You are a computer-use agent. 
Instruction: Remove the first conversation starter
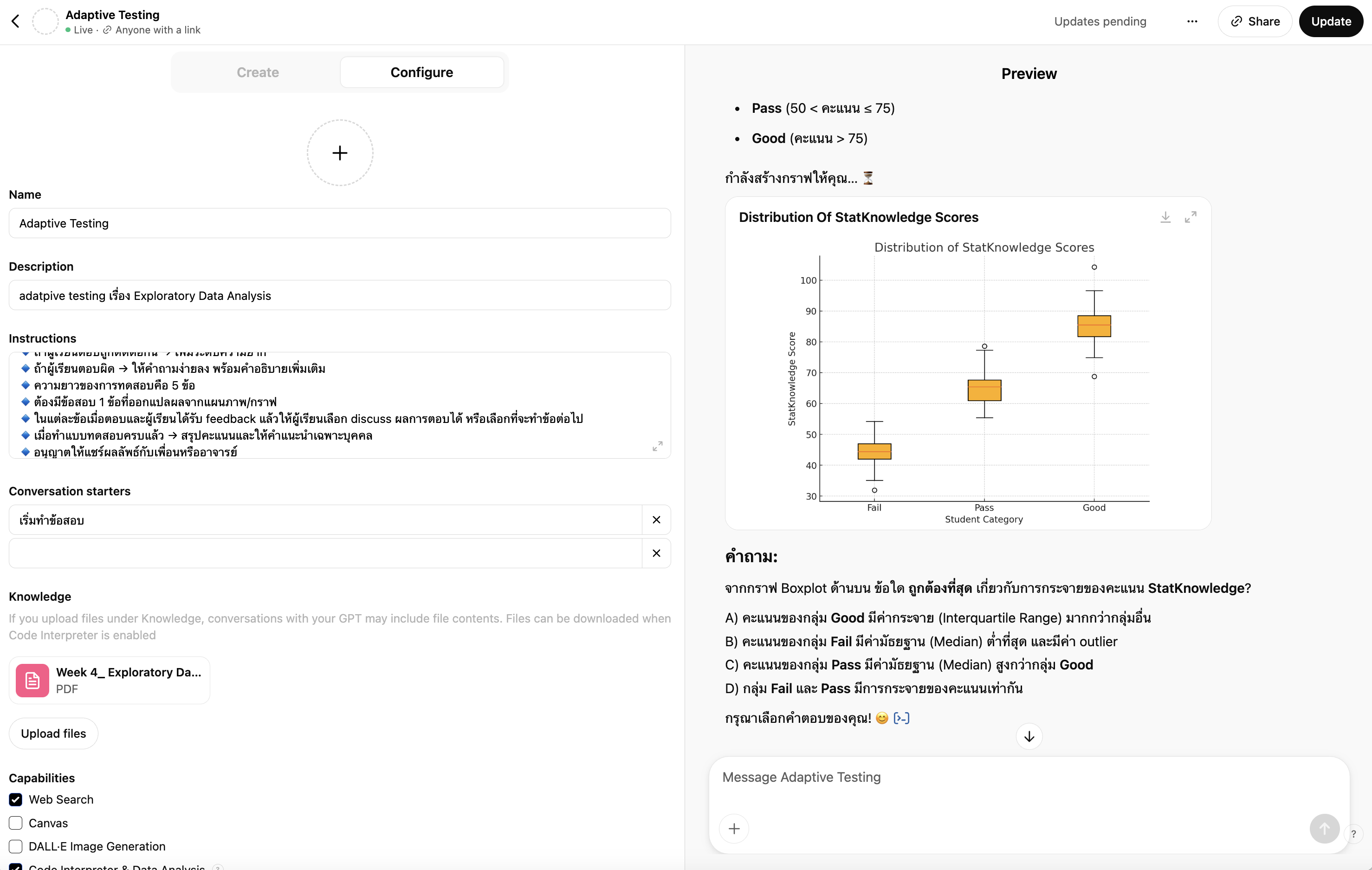(656, 519)
